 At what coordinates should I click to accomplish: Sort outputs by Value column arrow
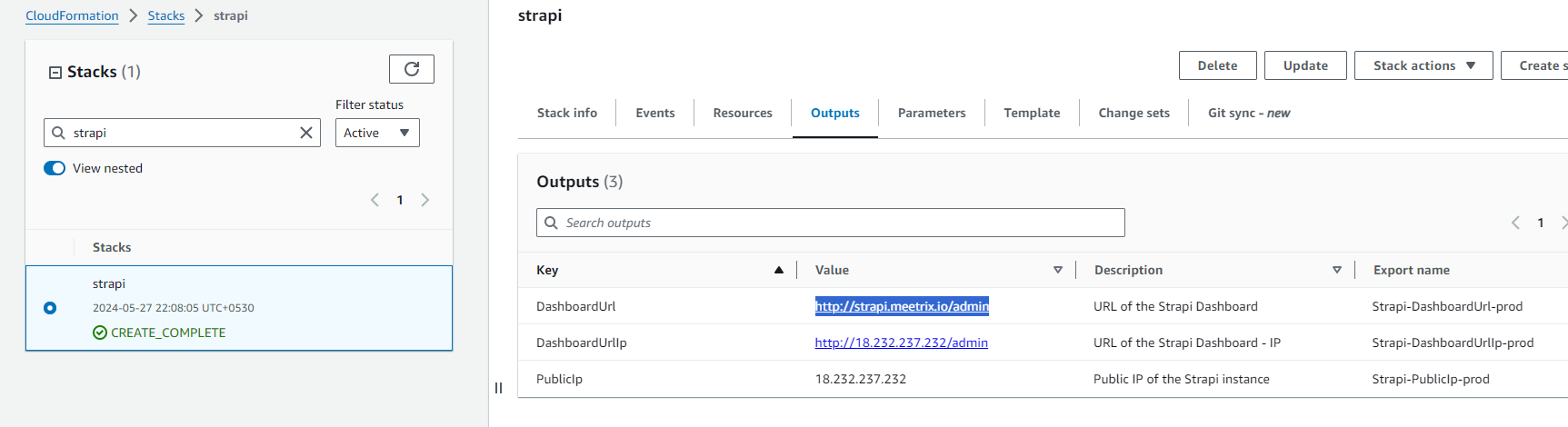(1058, 270)
